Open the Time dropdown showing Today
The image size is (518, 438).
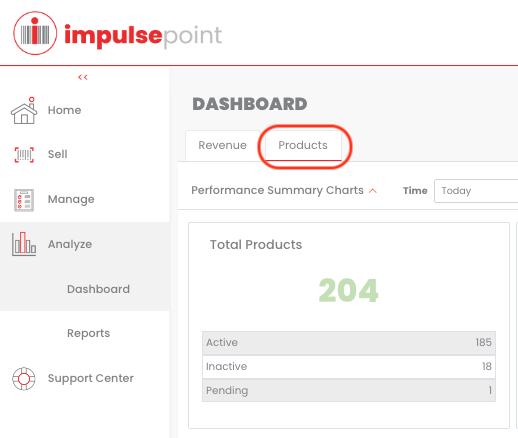tap(476, 191)
